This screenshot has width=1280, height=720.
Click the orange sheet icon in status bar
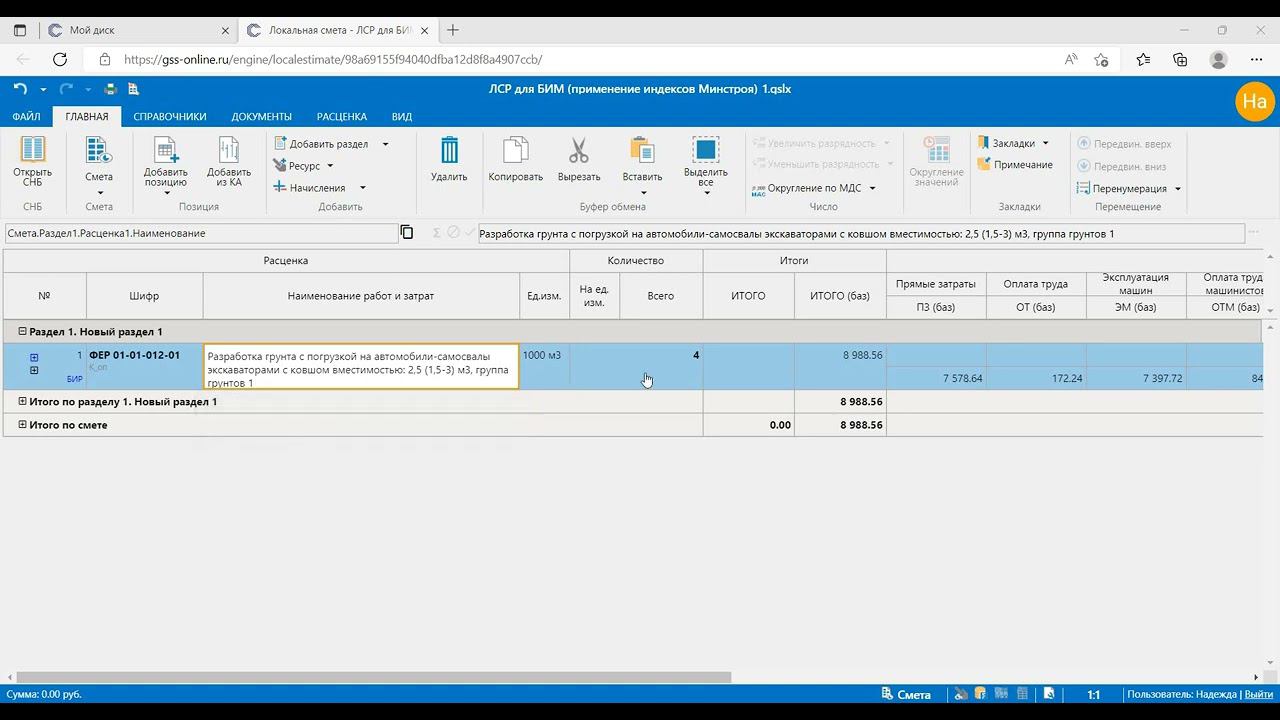click(x=980, y=694)
